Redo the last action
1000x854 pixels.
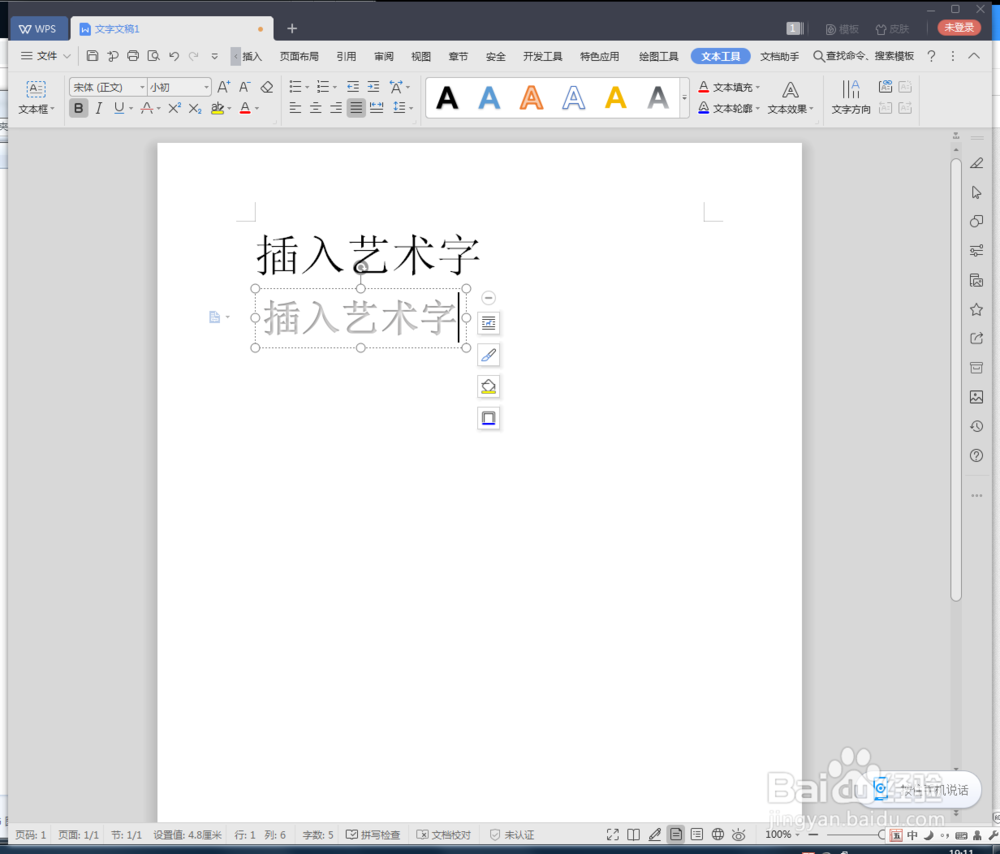(x=194, y=56)
